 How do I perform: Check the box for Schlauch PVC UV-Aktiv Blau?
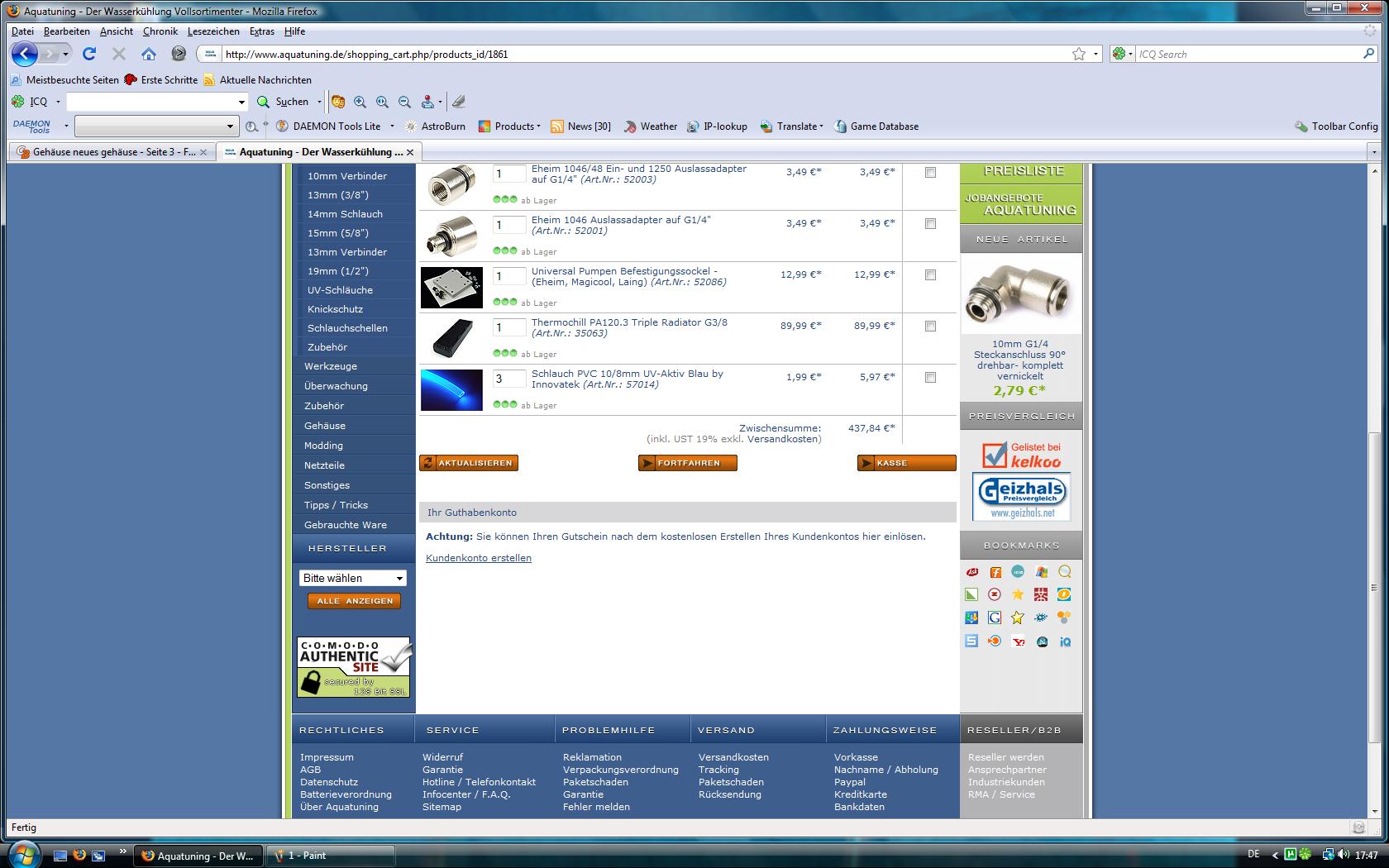tap(930, 378)
